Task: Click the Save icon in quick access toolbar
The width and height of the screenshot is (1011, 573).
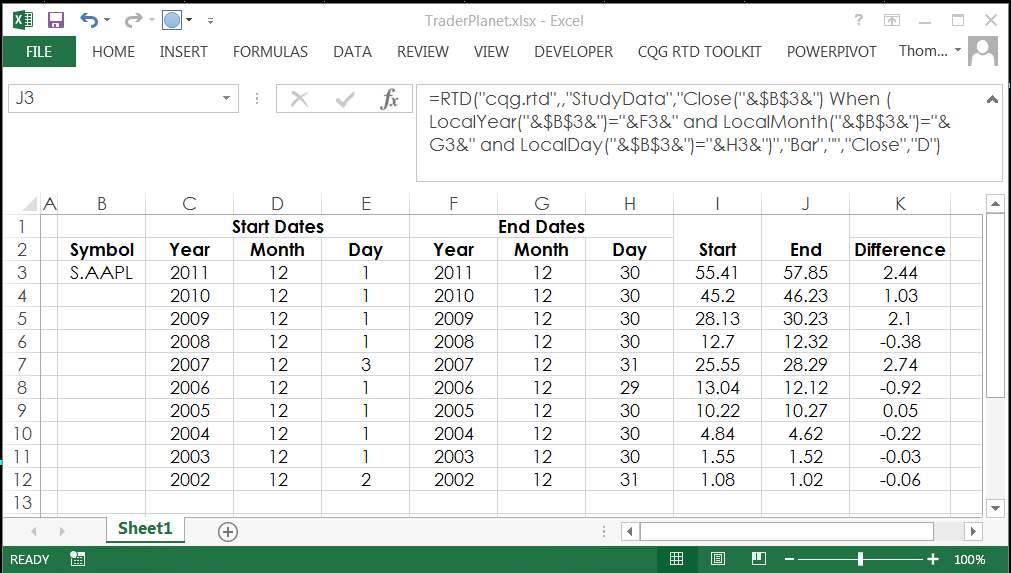Action: (x=56, y=20)
